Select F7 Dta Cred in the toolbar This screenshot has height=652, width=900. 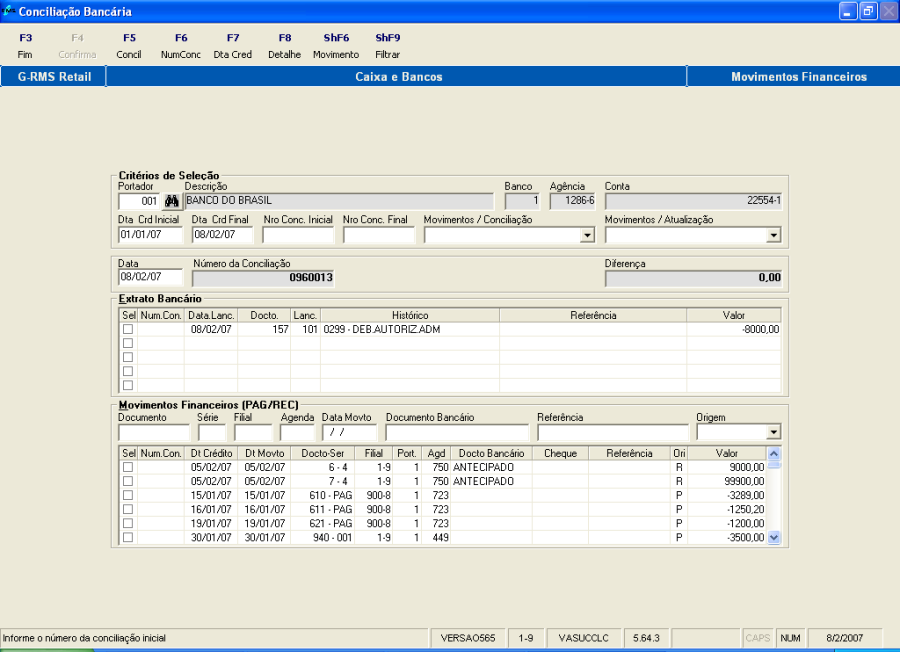click(233, 44)
